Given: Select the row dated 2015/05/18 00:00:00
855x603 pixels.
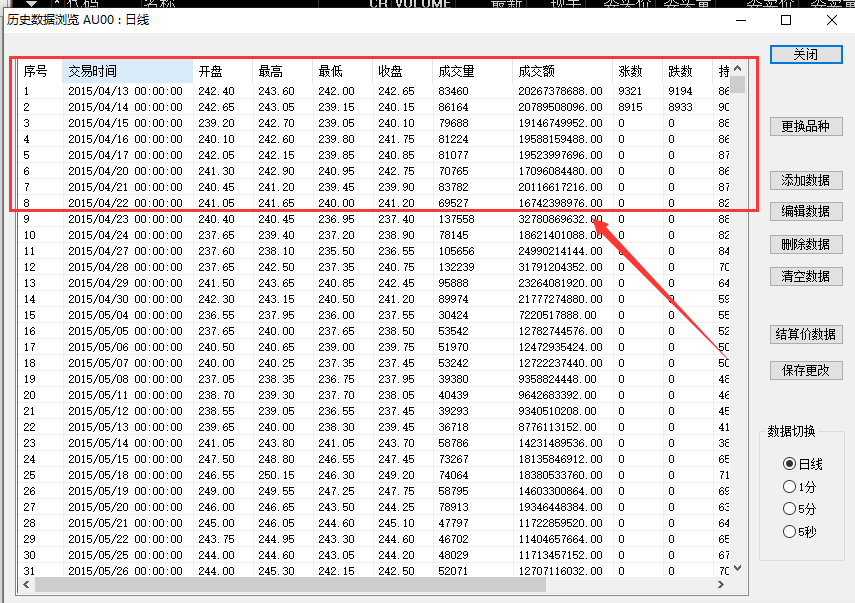Looking at the screenshot, I should point(374,475).
